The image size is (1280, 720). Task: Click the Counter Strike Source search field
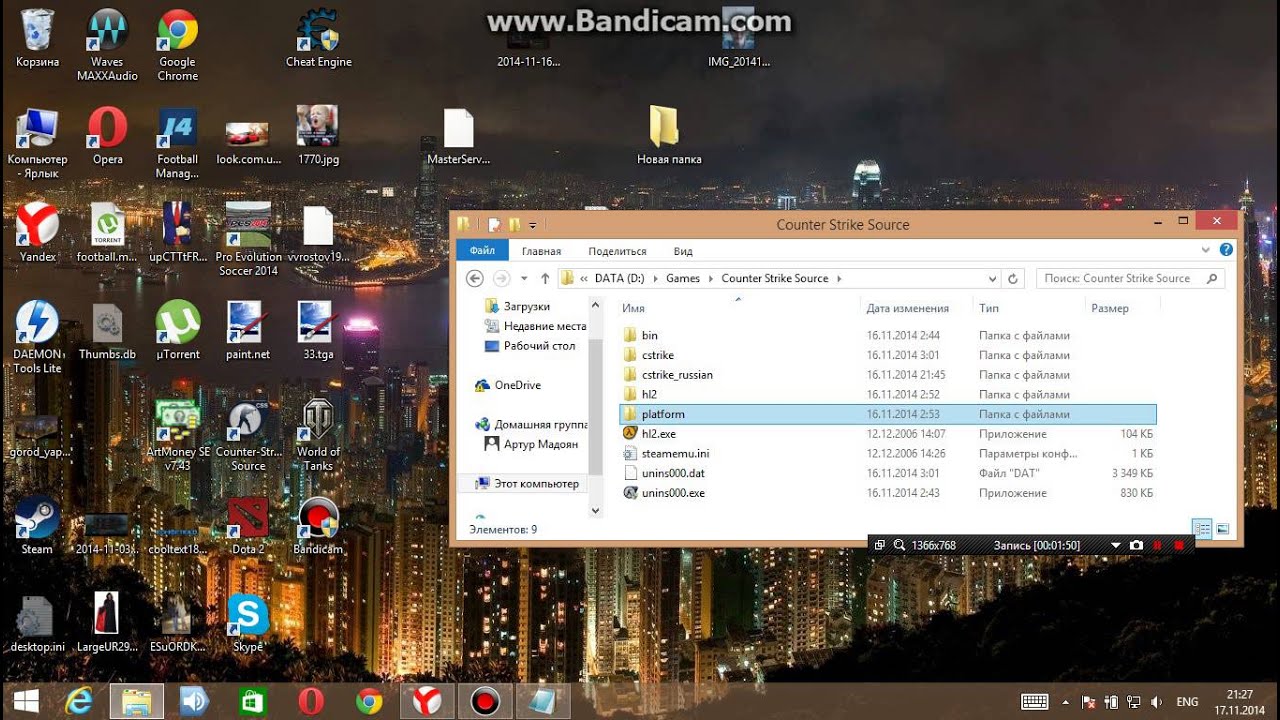tap(1130, 279)
